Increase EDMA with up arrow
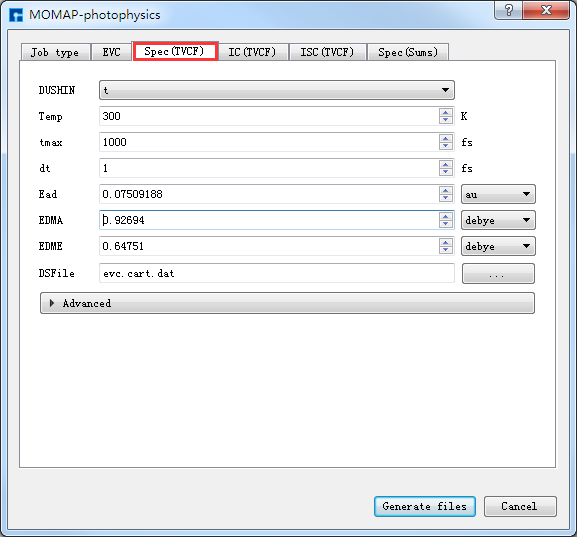The height and width of the screenshot is (537, 577). pyautogui.click(x=446, y=216)
